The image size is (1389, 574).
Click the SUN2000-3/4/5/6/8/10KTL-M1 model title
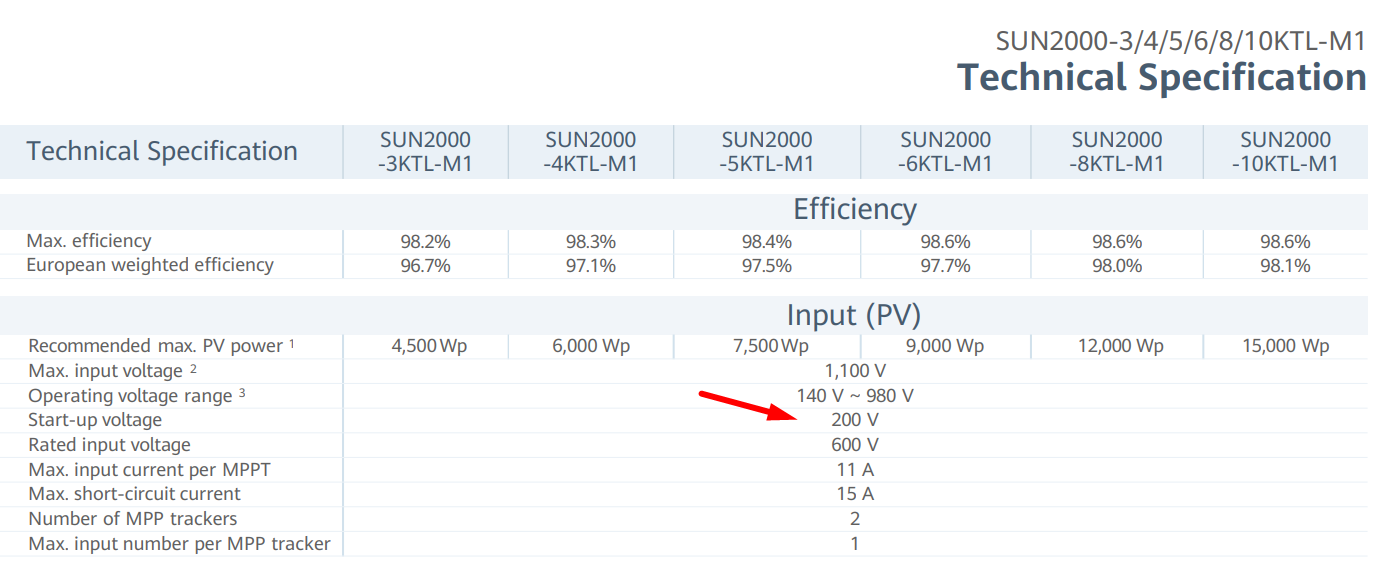click(x=1180, y=41)
